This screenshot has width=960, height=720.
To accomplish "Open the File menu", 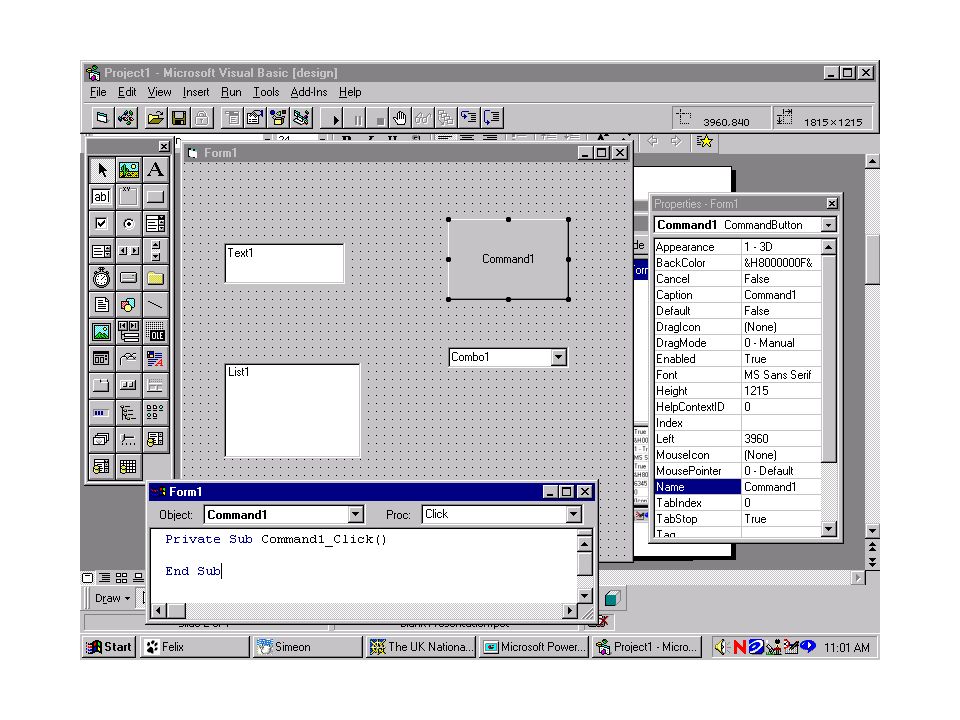I will point(98,92).
